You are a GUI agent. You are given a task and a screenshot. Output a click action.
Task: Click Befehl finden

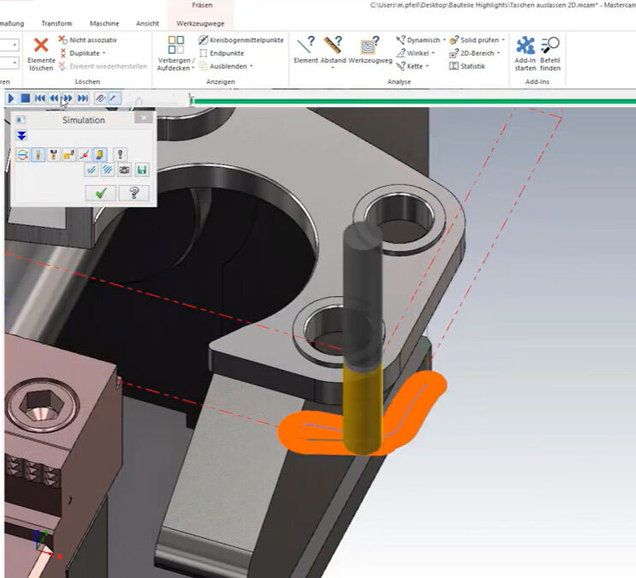(550, 54)
